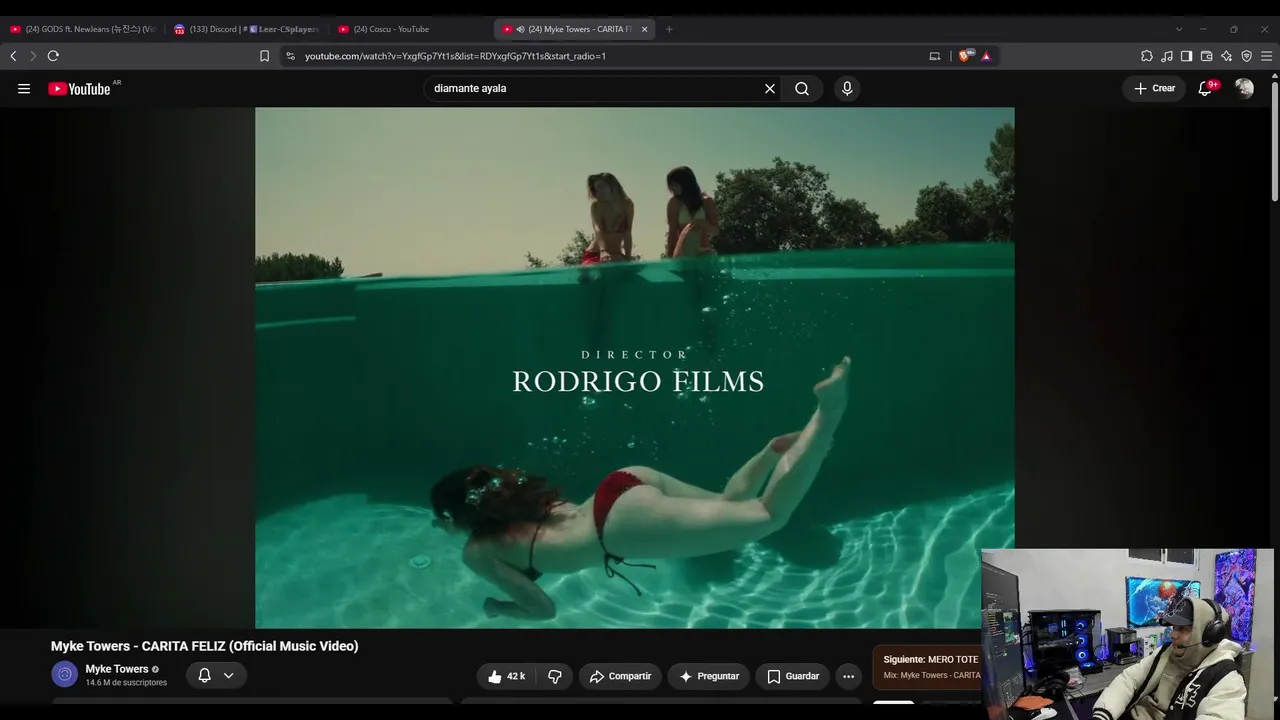Open the browser main menu
The height and width of the screenshot is (720, 1280).
click(1266, 56)
